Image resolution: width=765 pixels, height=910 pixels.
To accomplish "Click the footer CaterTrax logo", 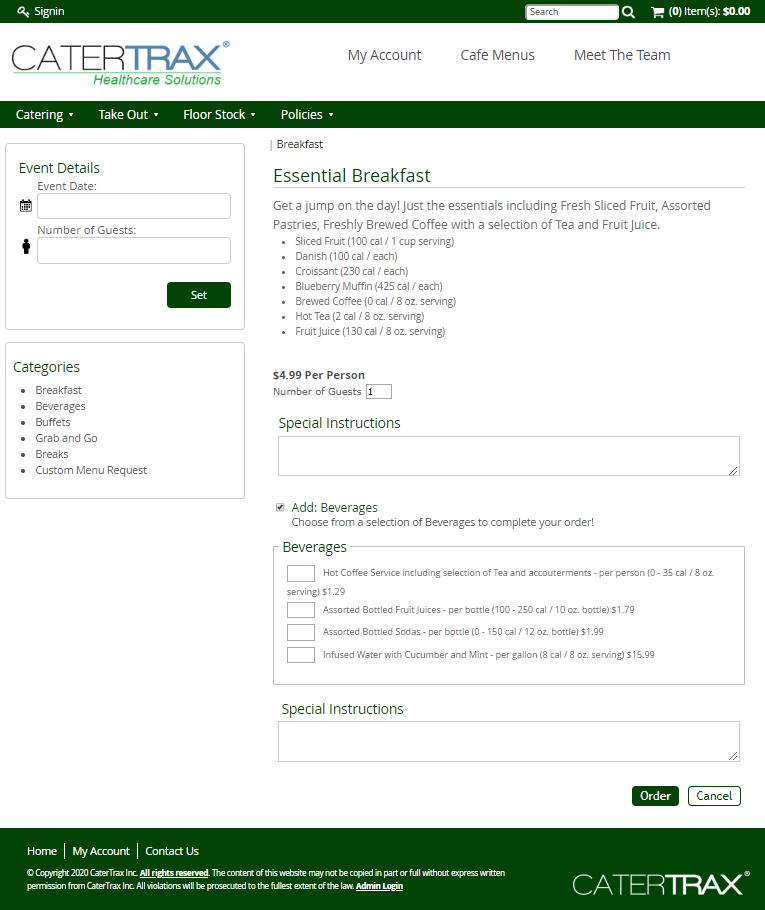I will tap(661, 884).
